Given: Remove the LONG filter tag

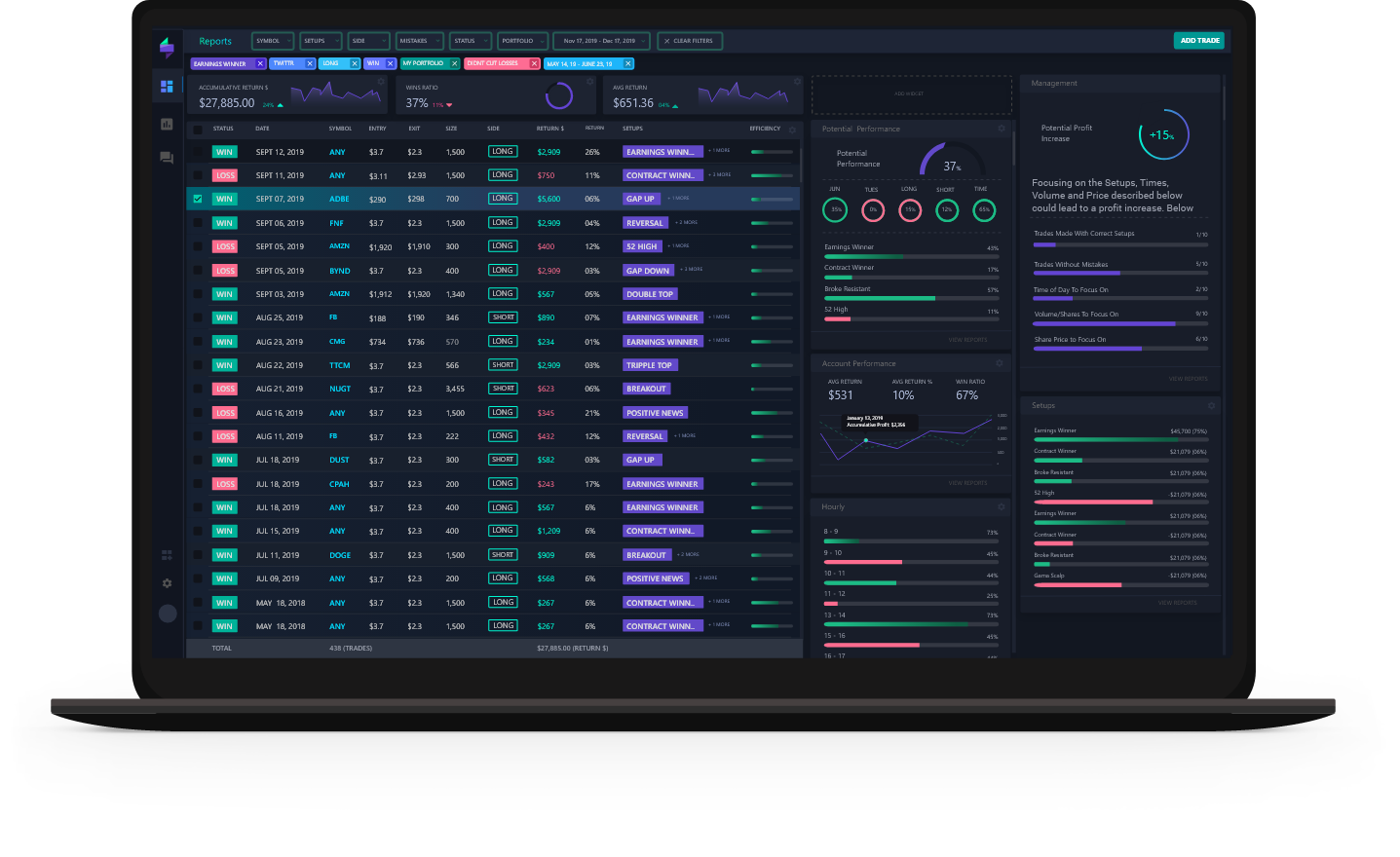Looking at the screenshot, I should 355,63.
